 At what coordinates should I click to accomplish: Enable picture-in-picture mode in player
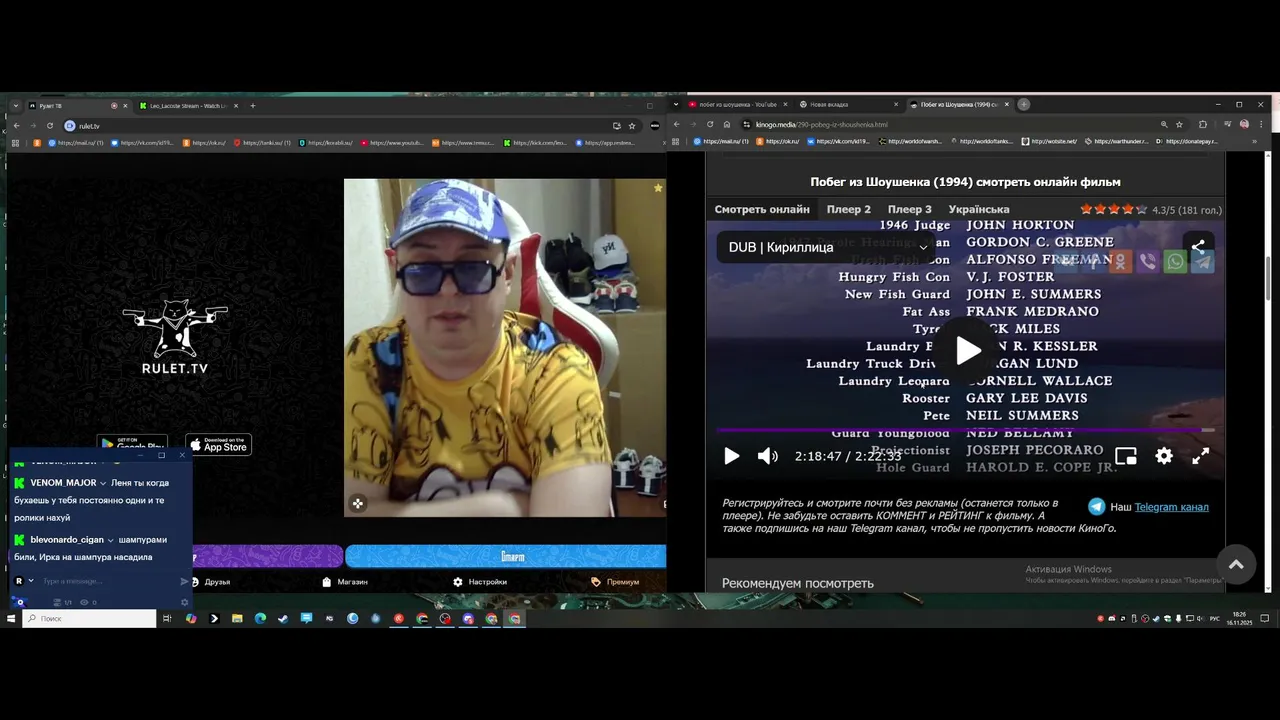click(x=1126, y=456)
